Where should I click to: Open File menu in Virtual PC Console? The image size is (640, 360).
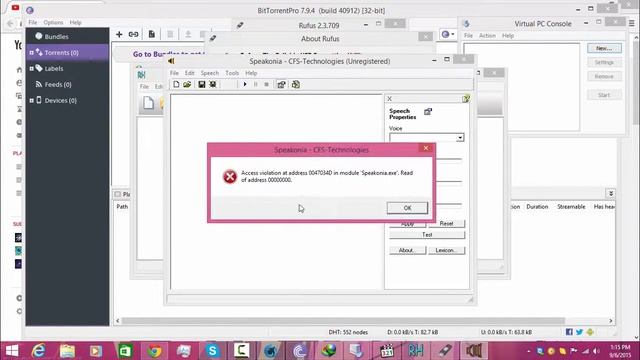point(468,36)
